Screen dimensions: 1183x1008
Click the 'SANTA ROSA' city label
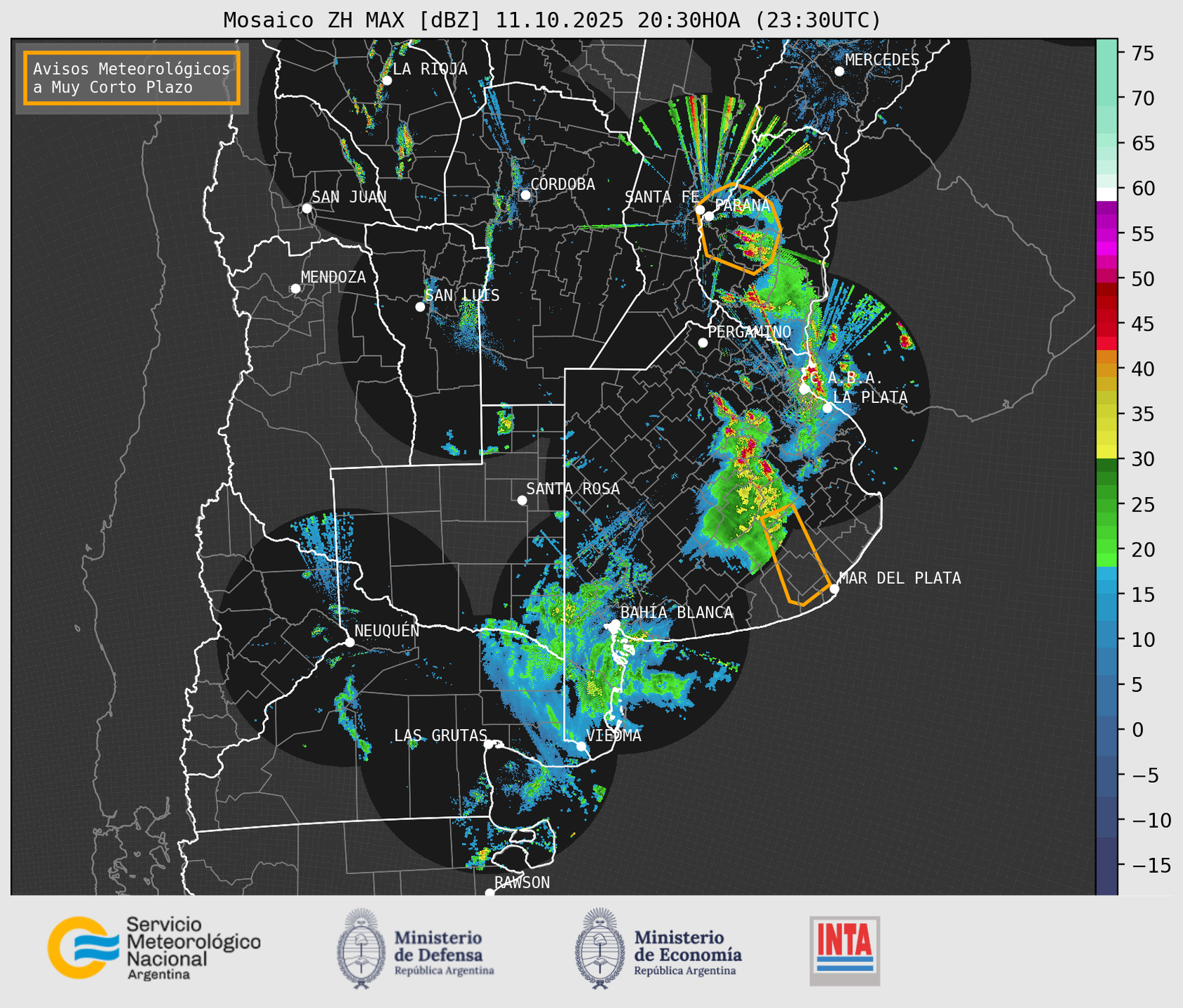573,489
